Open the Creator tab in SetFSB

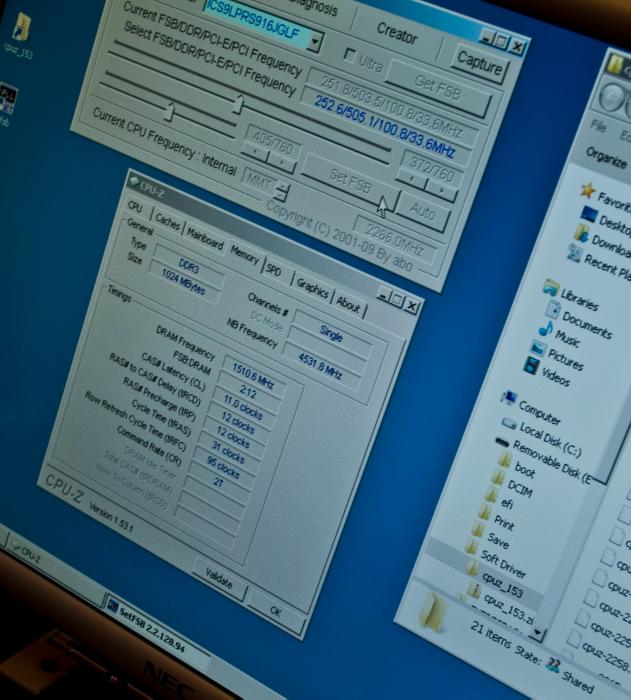click(x=397, y=33)
